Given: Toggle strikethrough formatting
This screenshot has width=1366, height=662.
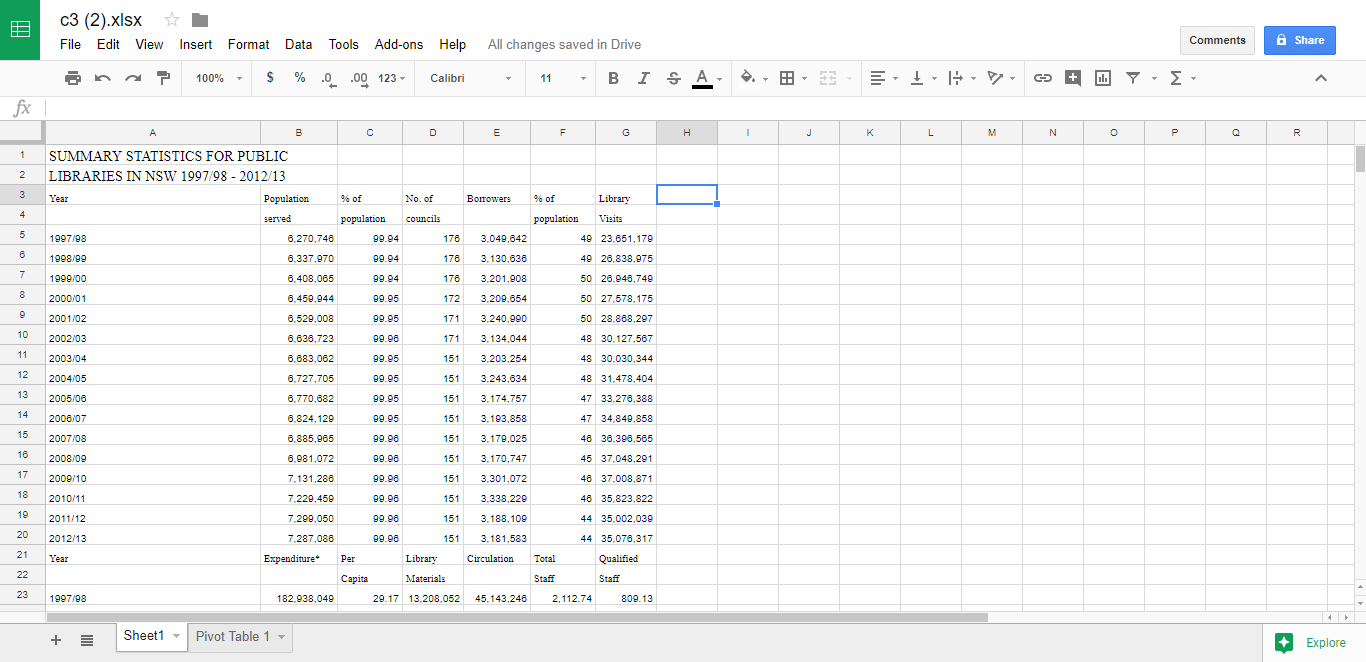Looking at the screenshot, I should pos(673,78).
